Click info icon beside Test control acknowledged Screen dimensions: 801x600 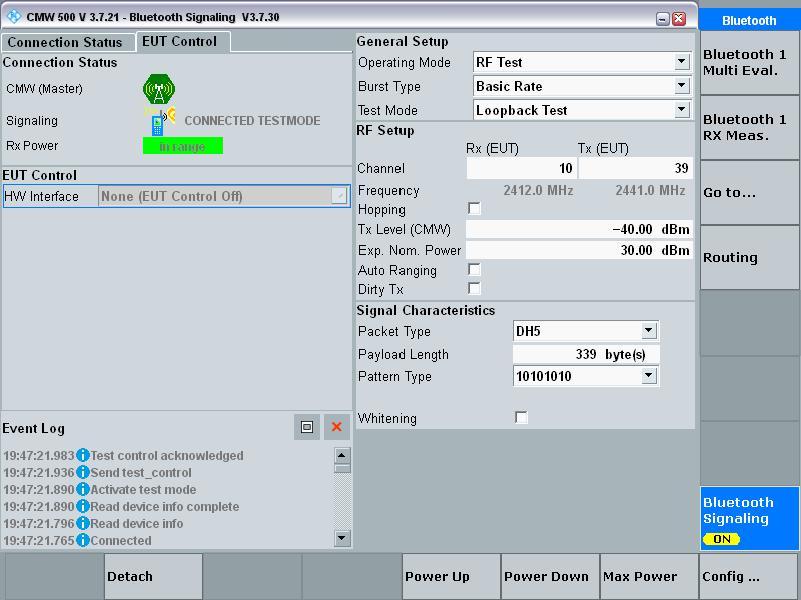82,455
